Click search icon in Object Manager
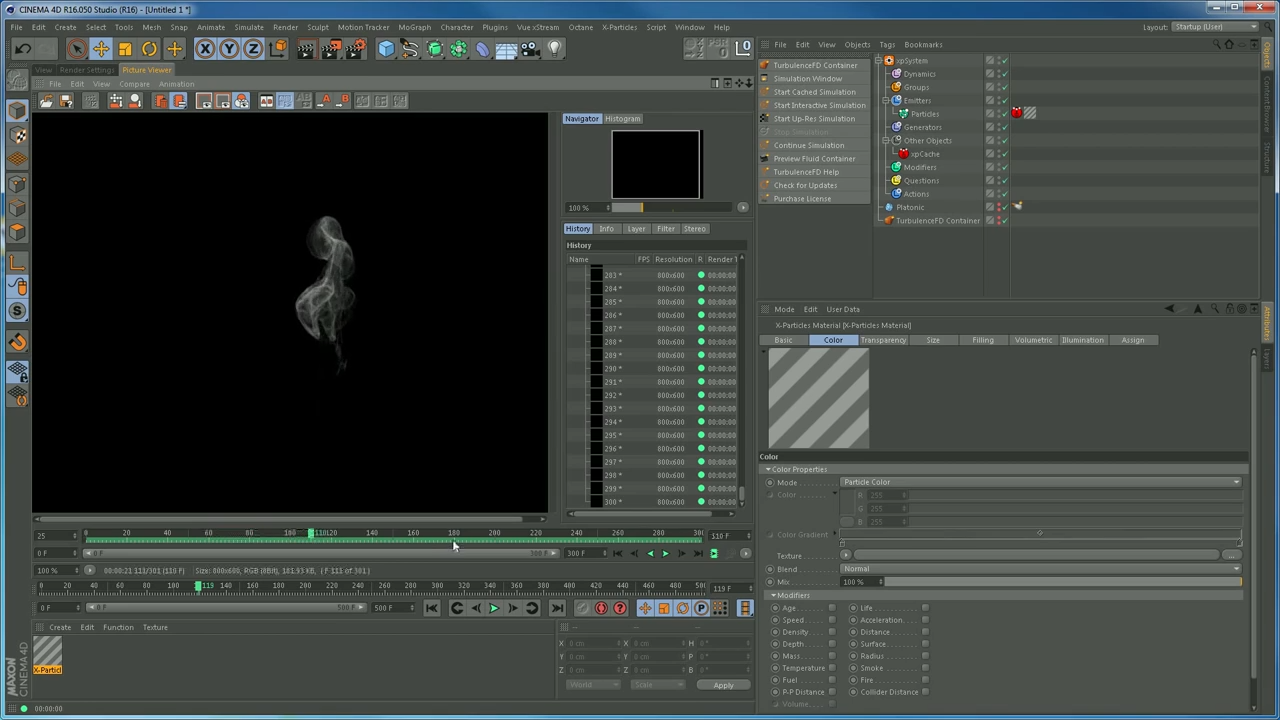Viewport: 1280px width, 720px height. pyautogui.click(x=1216, y=44)
